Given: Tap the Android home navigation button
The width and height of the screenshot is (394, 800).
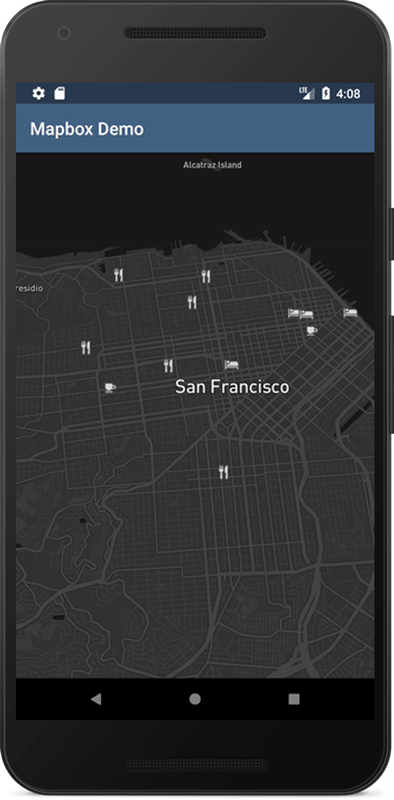Looking at the screenshot, I should pyautogui.click(x=195, y=699).
